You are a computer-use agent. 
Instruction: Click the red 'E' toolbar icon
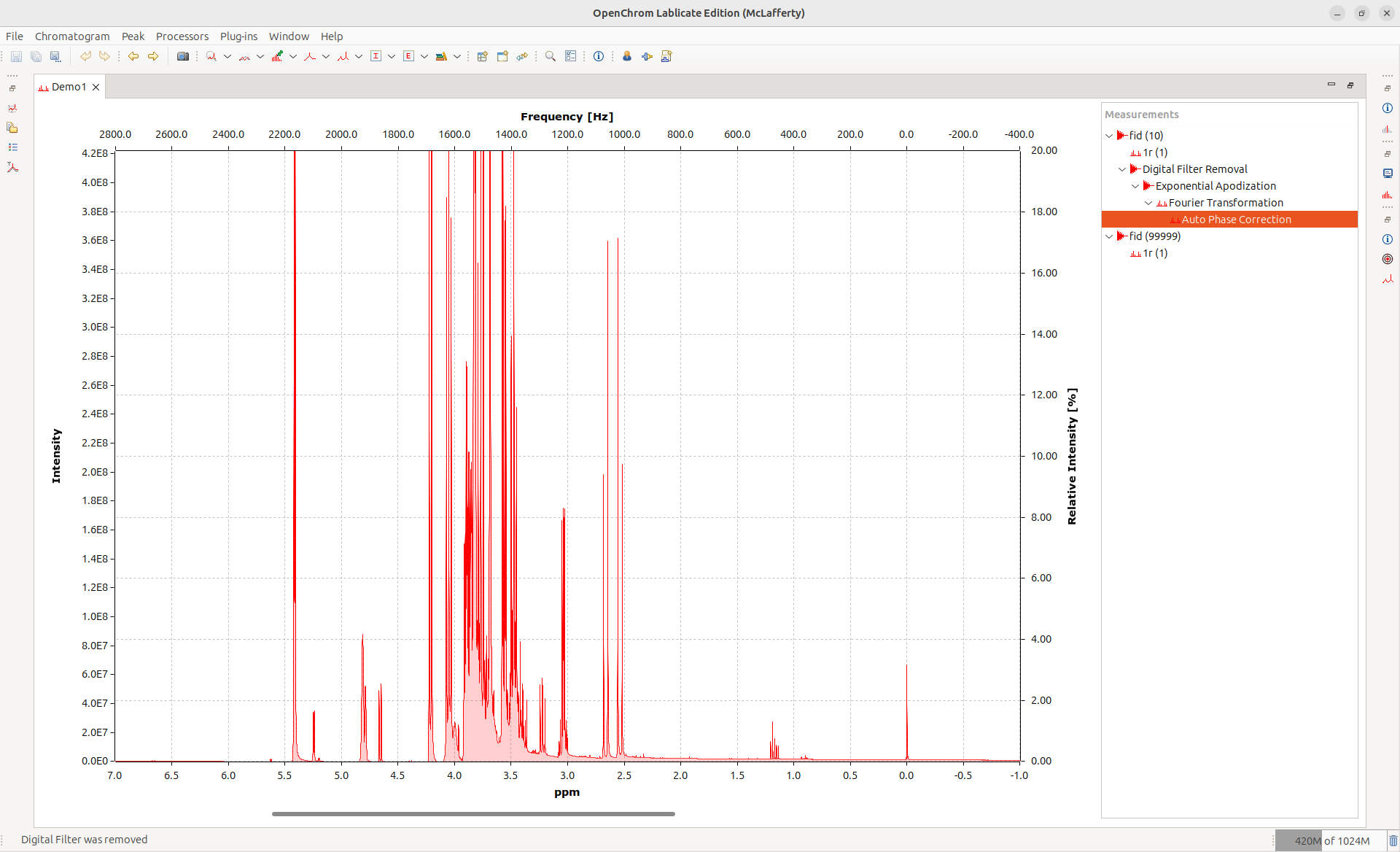tap(409, 56)
